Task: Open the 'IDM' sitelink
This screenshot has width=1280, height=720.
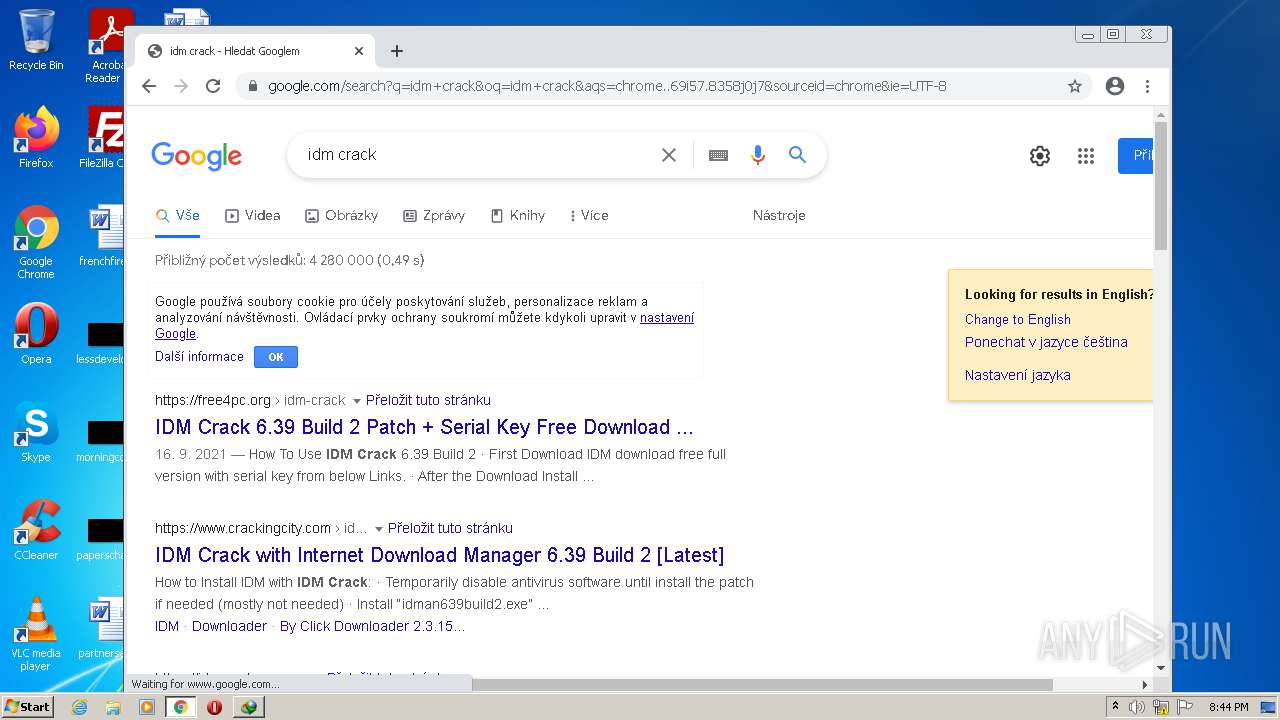Action: (x=167, y=627)
